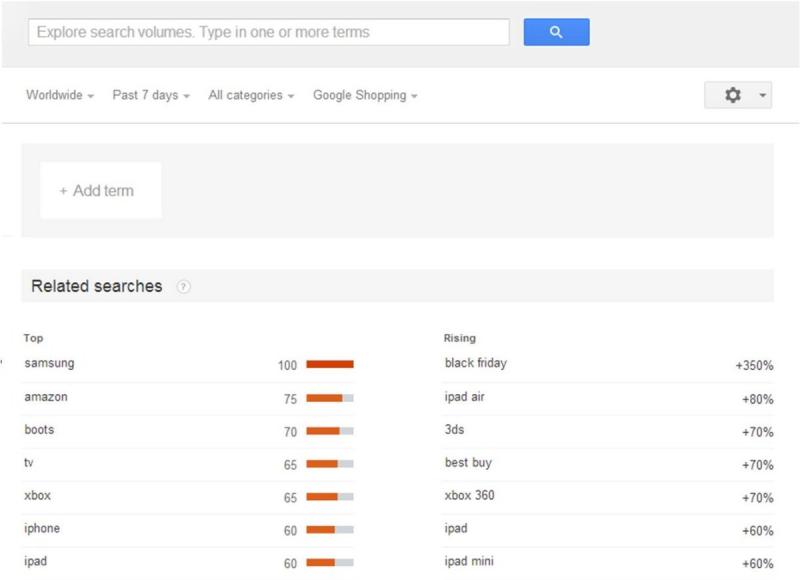The height and width of the screenshot is (580, 800).
Task: Open the 3ds rising search
Action: (x=454, y=430)
